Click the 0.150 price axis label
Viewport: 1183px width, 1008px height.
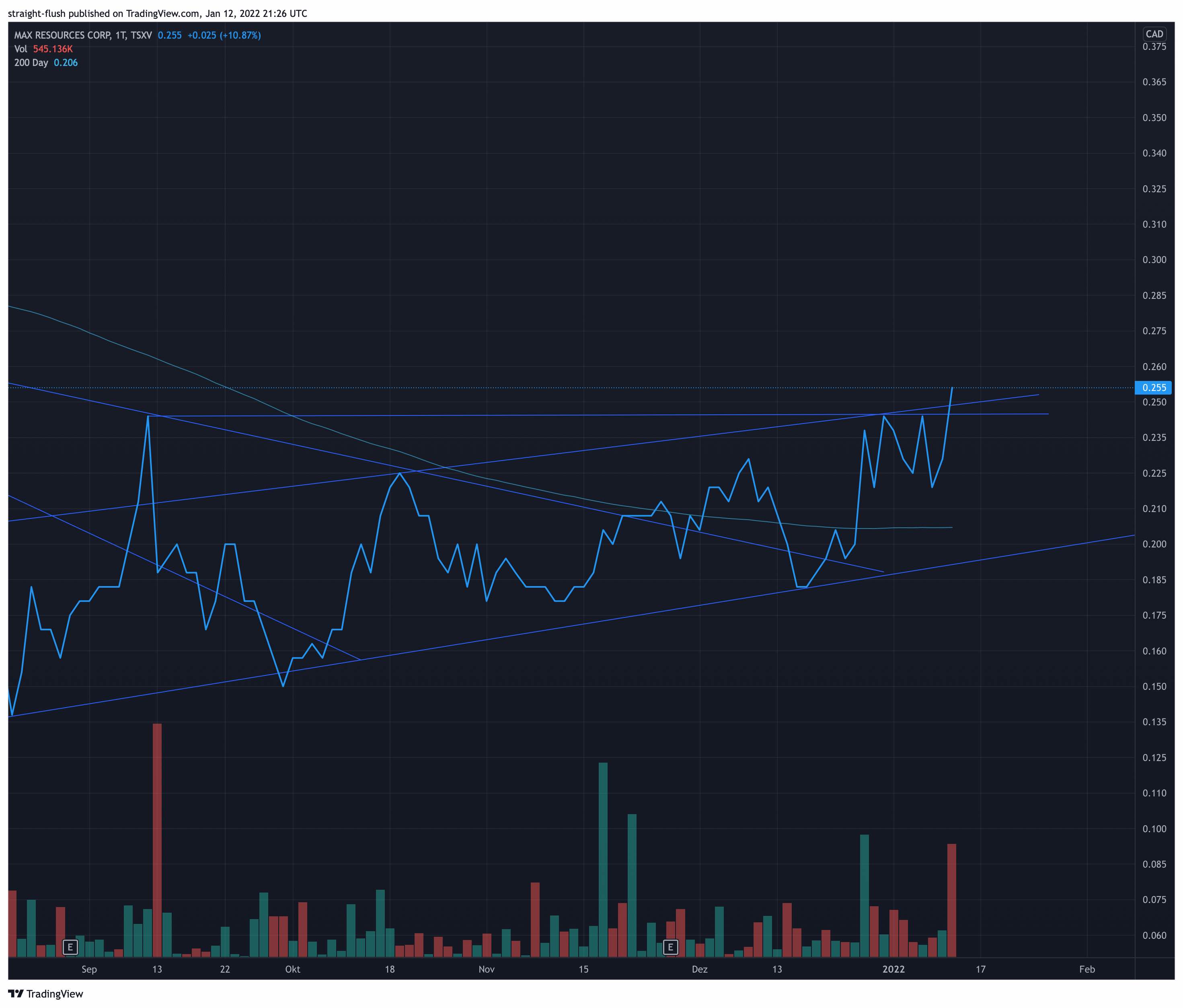pyautogui.click(x=1154, y=687)
